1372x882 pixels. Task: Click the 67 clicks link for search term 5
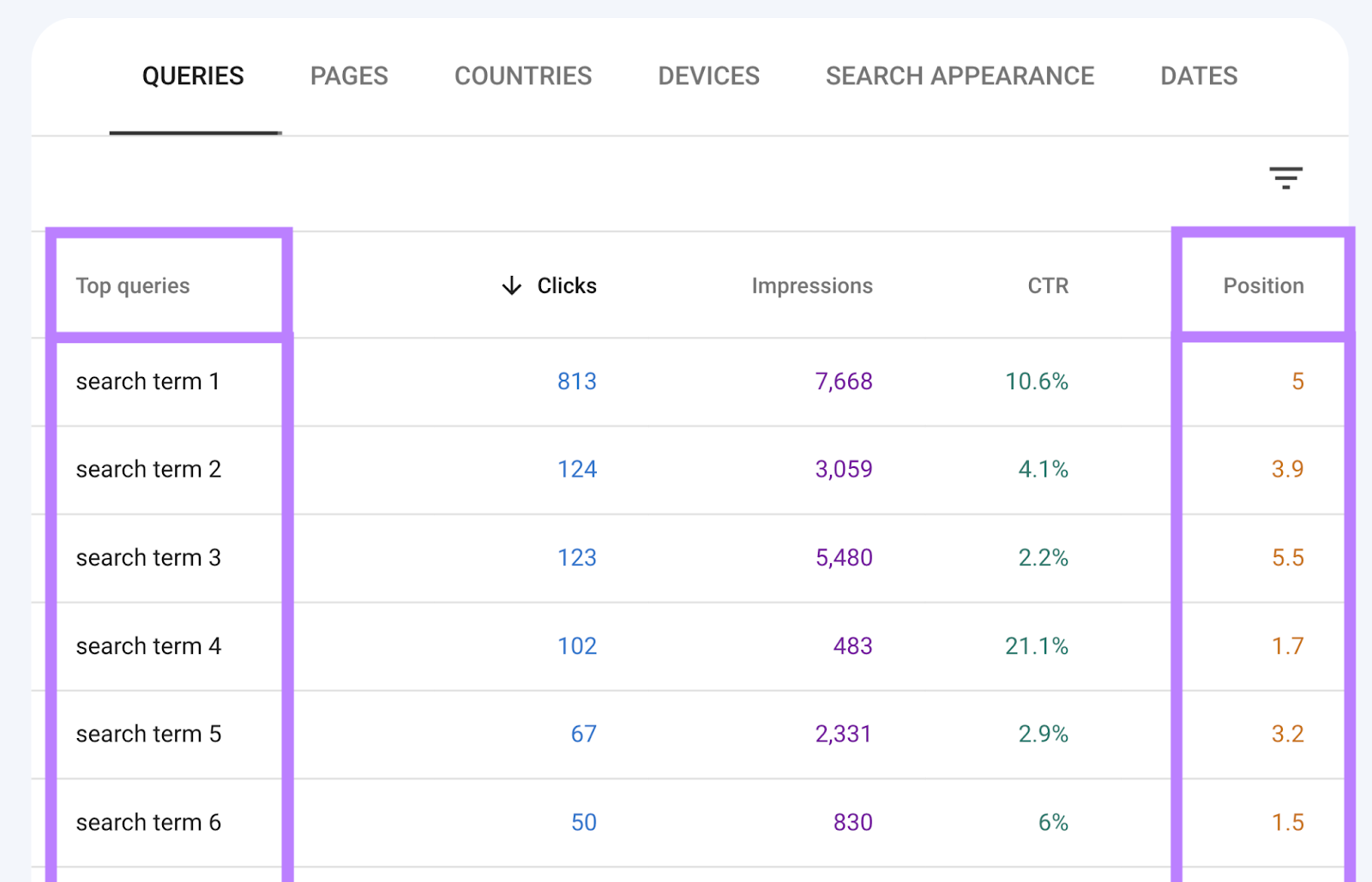pos(583,734)
